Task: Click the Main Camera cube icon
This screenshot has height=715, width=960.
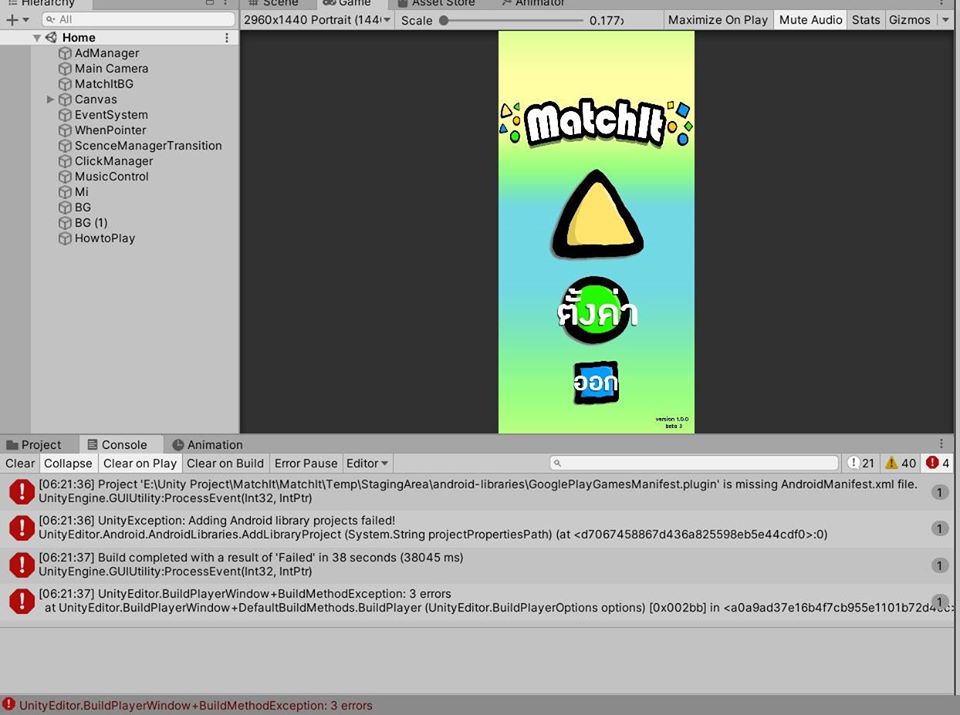Action: (65, 69)
